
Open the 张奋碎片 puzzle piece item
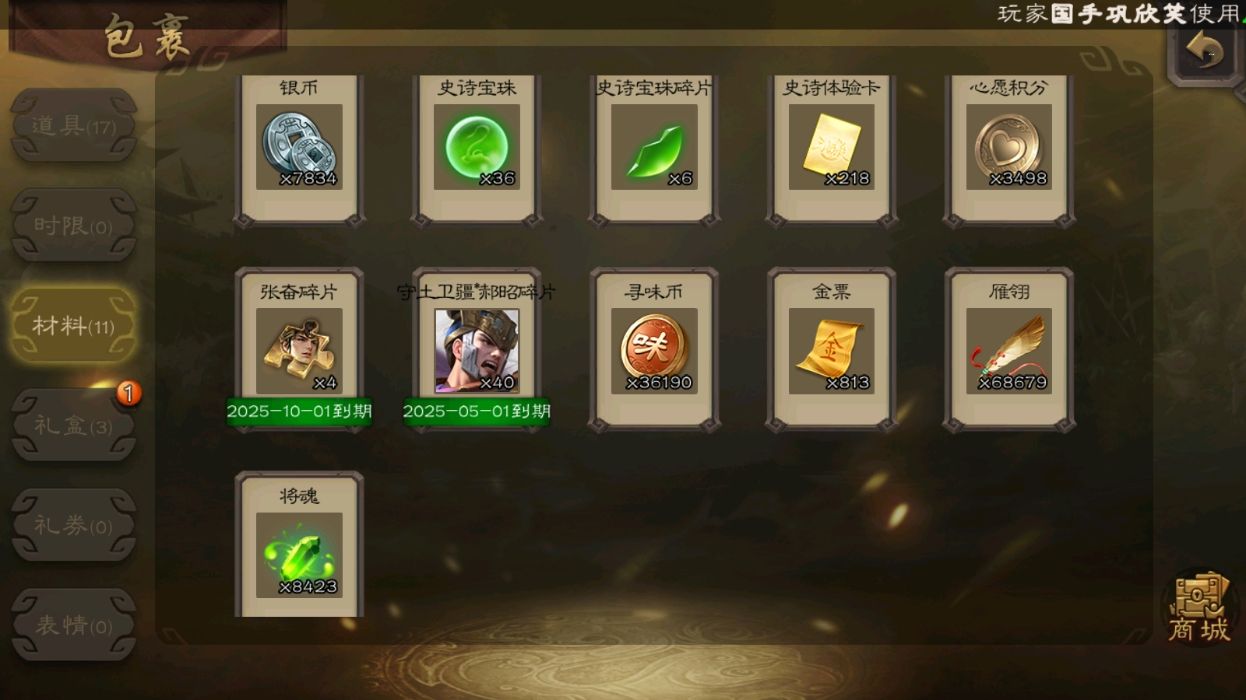coord(299,350)
